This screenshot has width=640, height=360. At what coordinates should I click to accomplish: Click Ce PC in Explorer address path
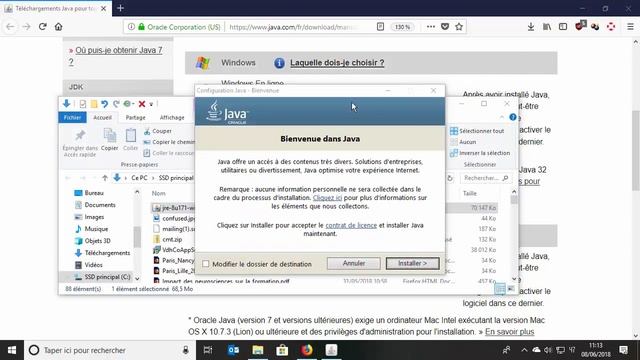pyautogui.click(x=139, y=178)
